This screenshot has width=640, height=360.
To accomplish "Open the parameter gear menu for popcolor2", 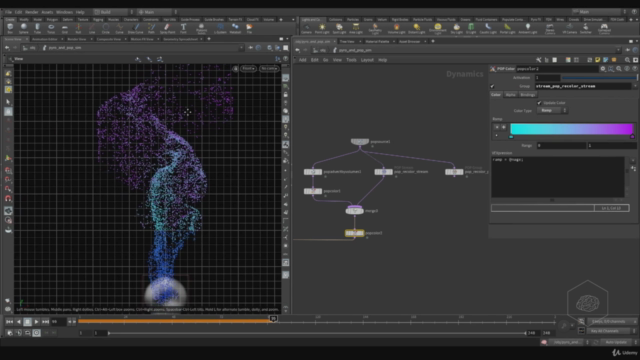I will pyautogui.click(x=603, y=69).
